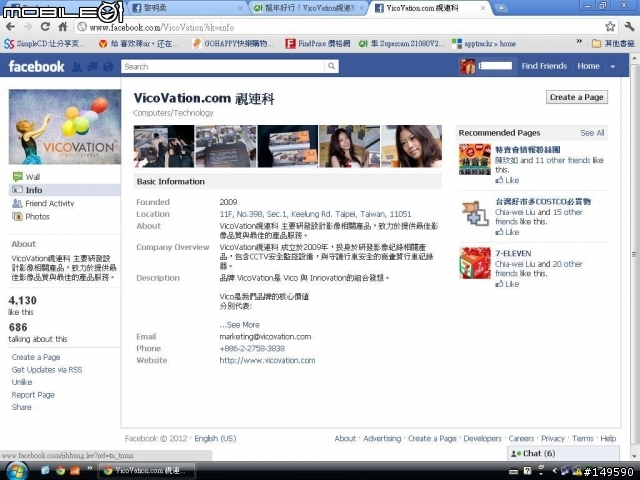Image resolution: width=640 pixels, height=480 pixels.
Task: Open the notifications globe icon
Action: click(x=108, y=67)
